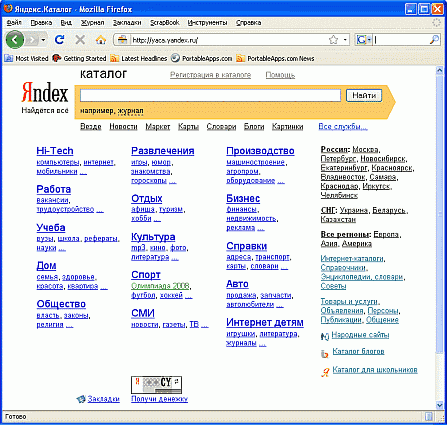Click the browser Back arrow button

pyautogui.click(x=15, y=40)
